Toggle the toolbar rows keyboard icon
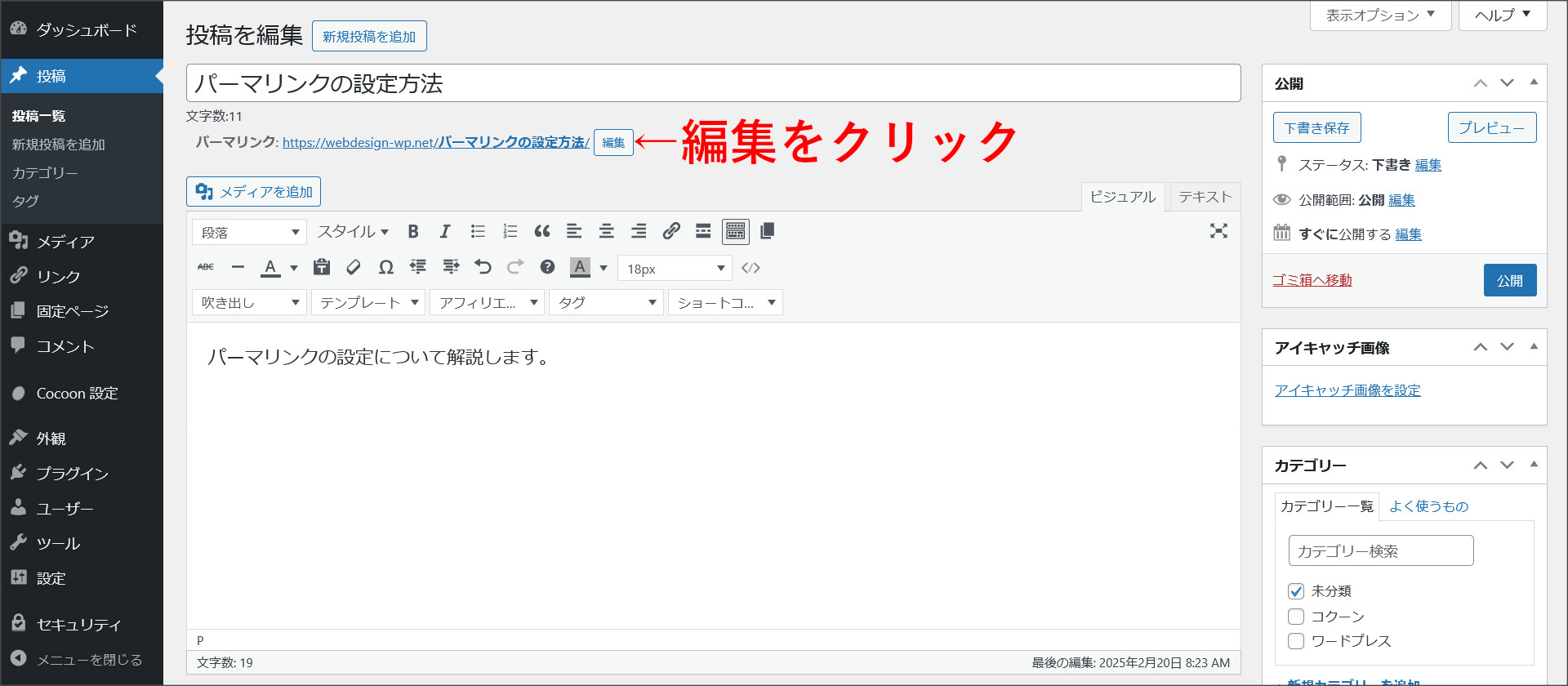The image size is (1568, 686). coord(736,232)
